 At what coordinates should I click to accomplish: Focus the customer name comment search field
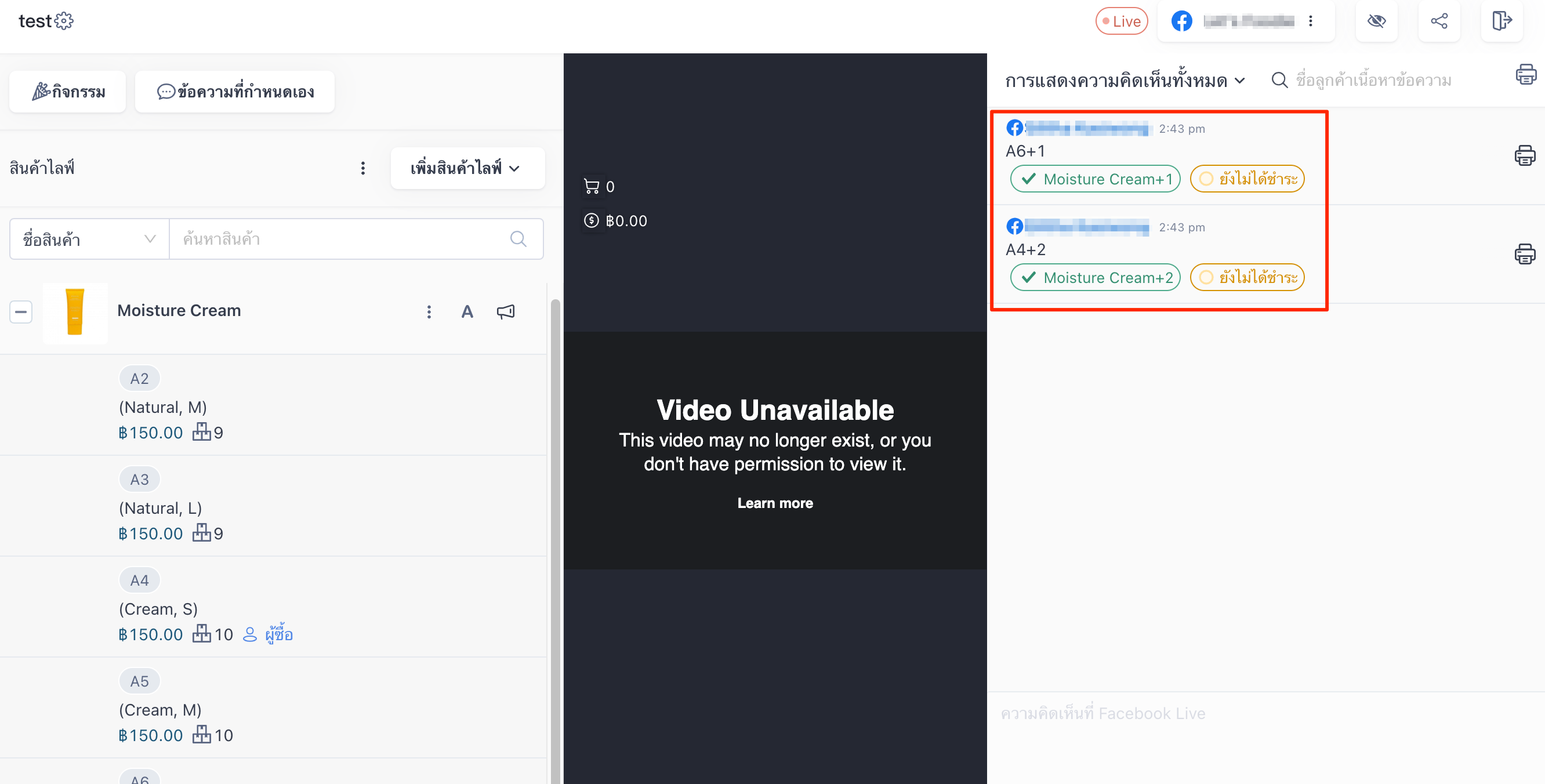tap(1373, 81)
